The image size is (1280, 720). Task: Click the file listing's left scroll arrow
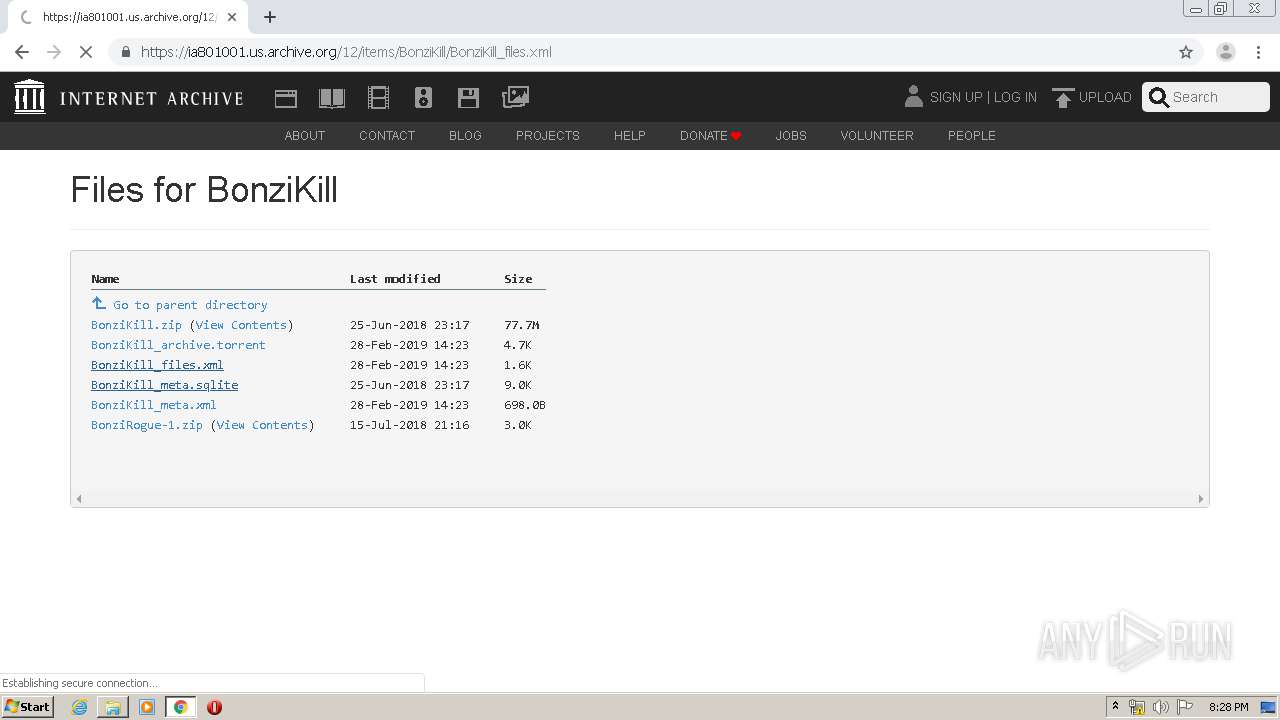click(x=79, y=498)
